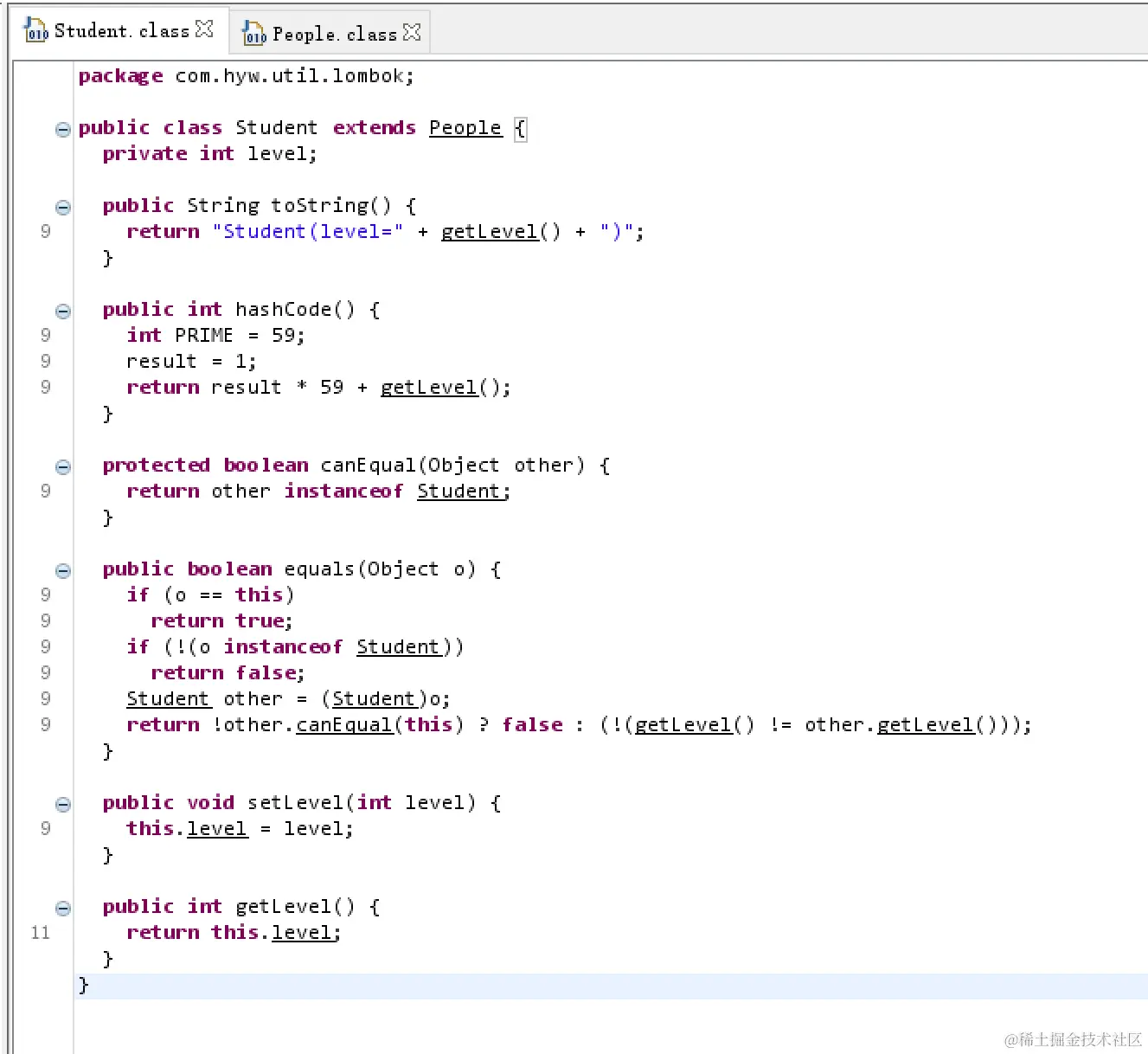Click the People.class file icon
The width and height of the screenshot is (1148, 1054).
253,33
